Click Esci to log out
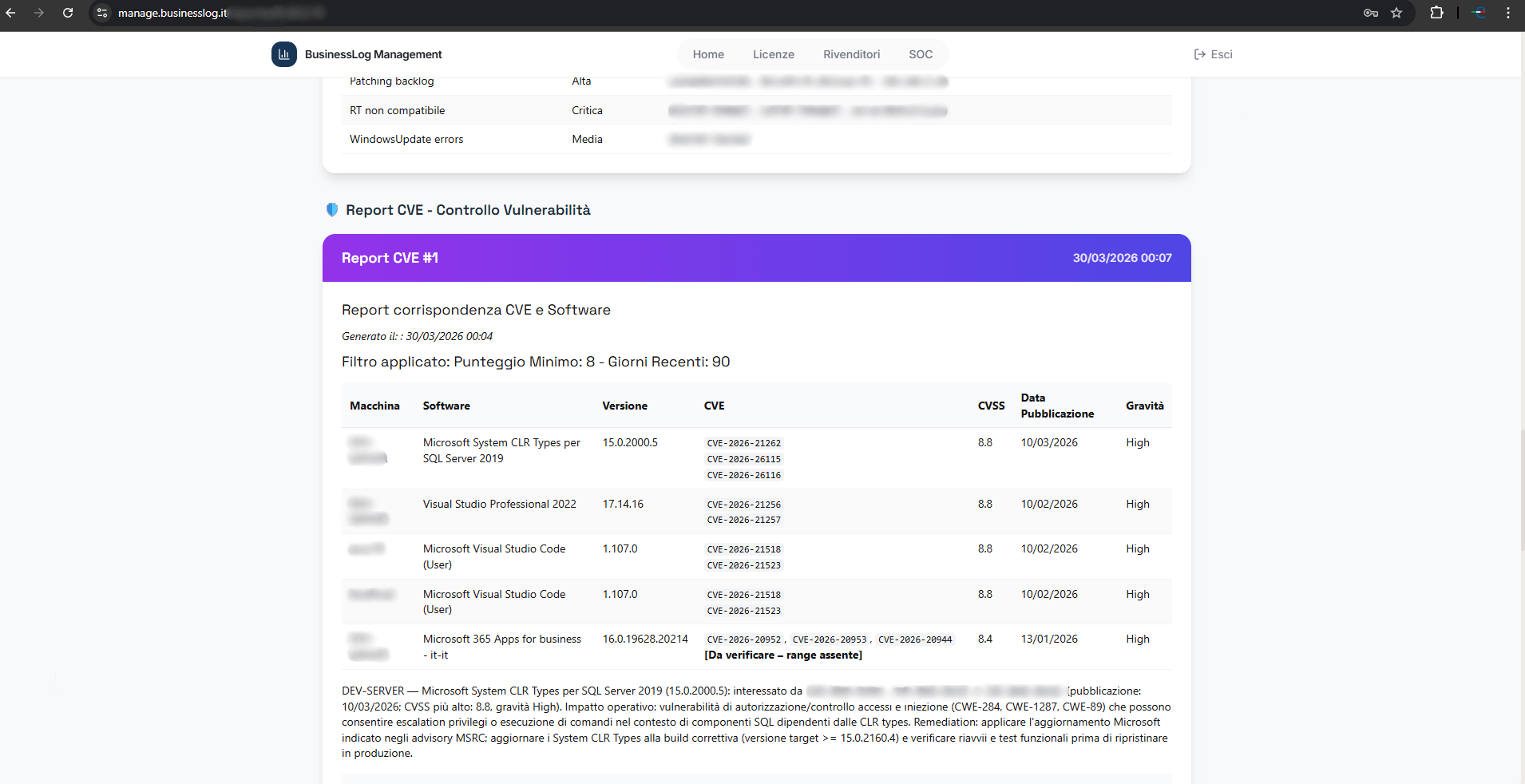This screenshot has height=784, width=1525. point(1220,54)
